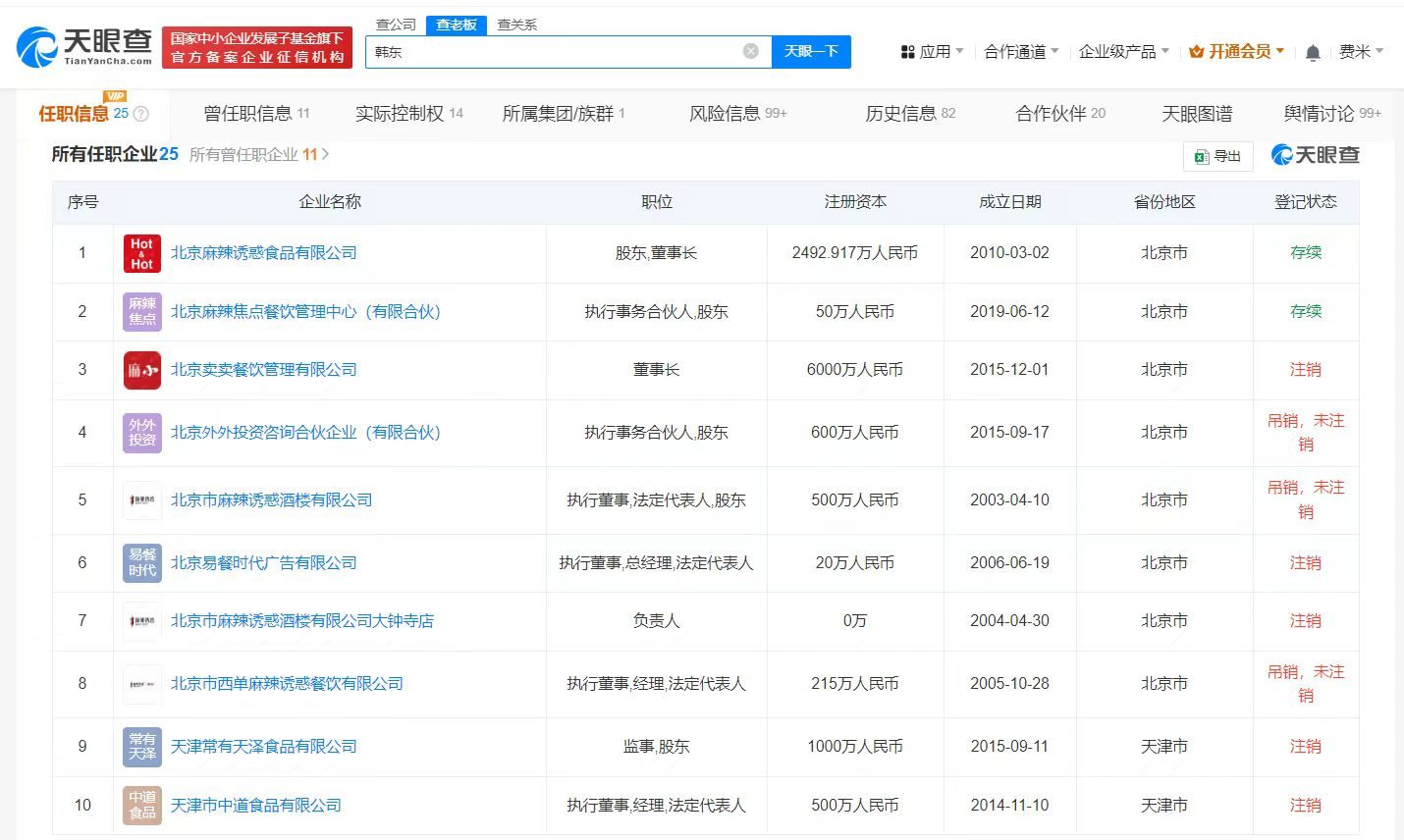Click the 外外投资 logo in row 4
The height and width of the screenshot is (840, 1404).
[141, 433]
